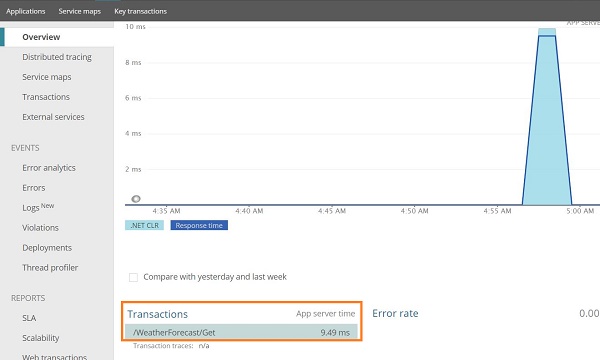Screen dimensions: 600x360
Task: Click the Error rate heading
Action: [x=395, y=313]
